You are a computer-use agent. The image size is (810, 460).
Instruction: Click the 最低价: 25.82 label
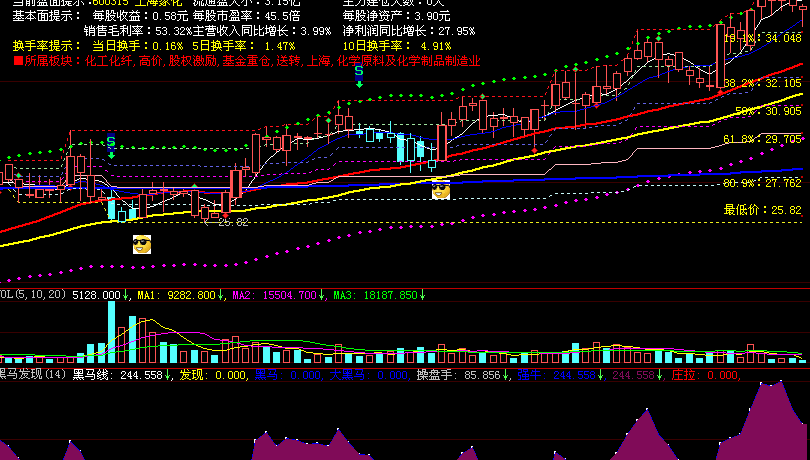tap(762, 210)
